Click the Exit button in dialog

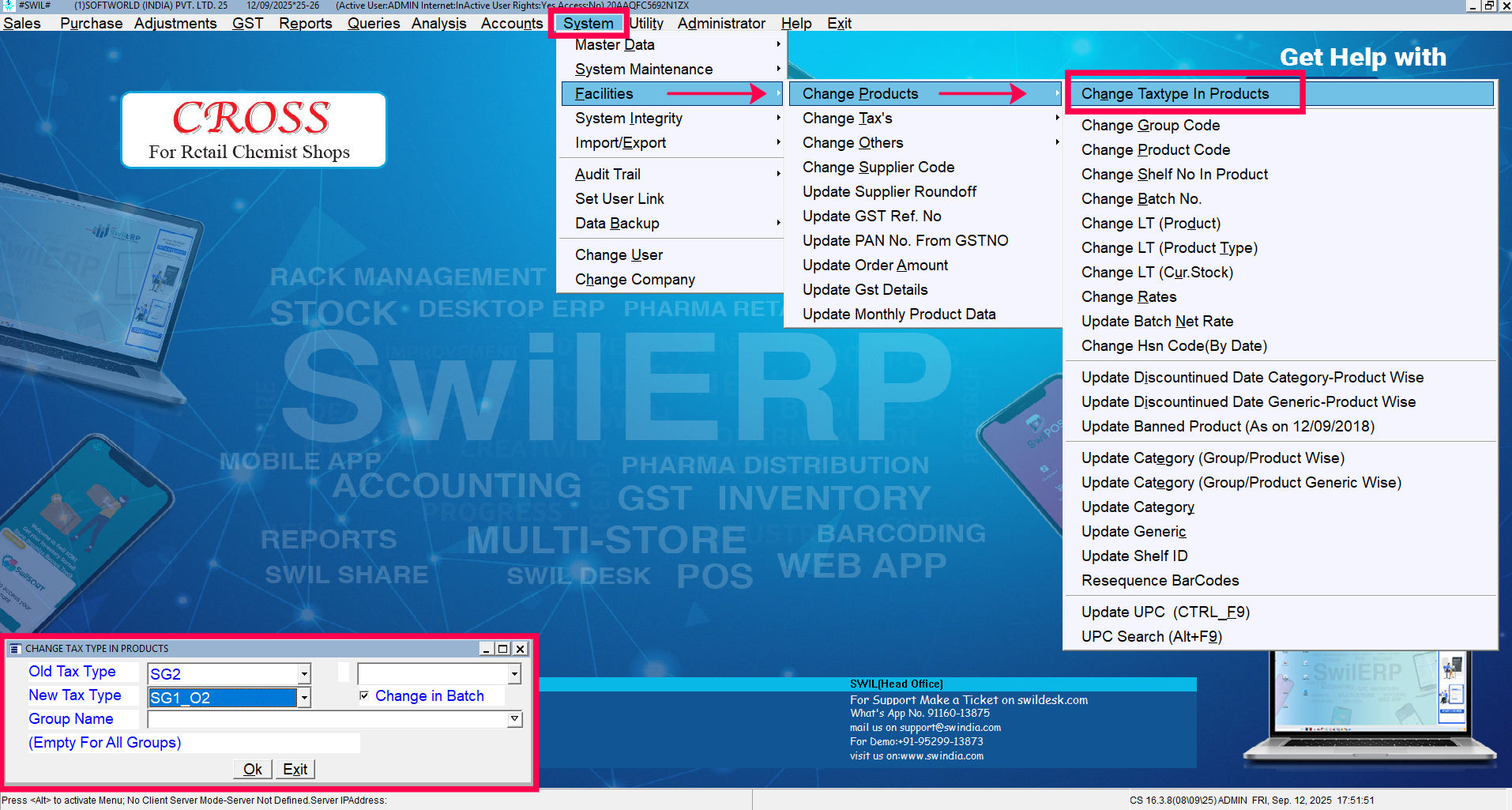(295, 769)
